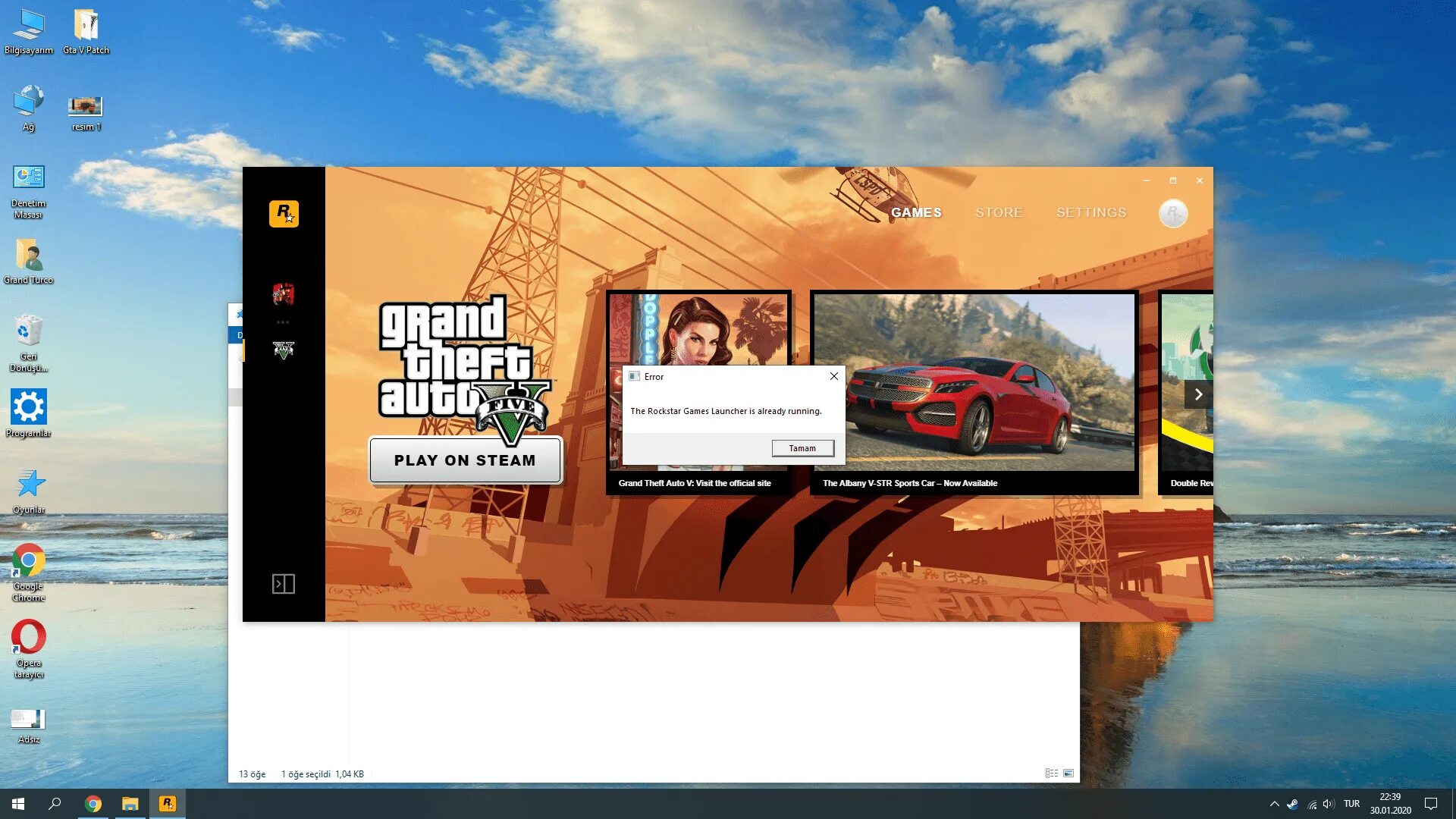Select the Bilgisayarım desktop icon
The height and width of the screenshot is (819, 1456).
[29, 32]
